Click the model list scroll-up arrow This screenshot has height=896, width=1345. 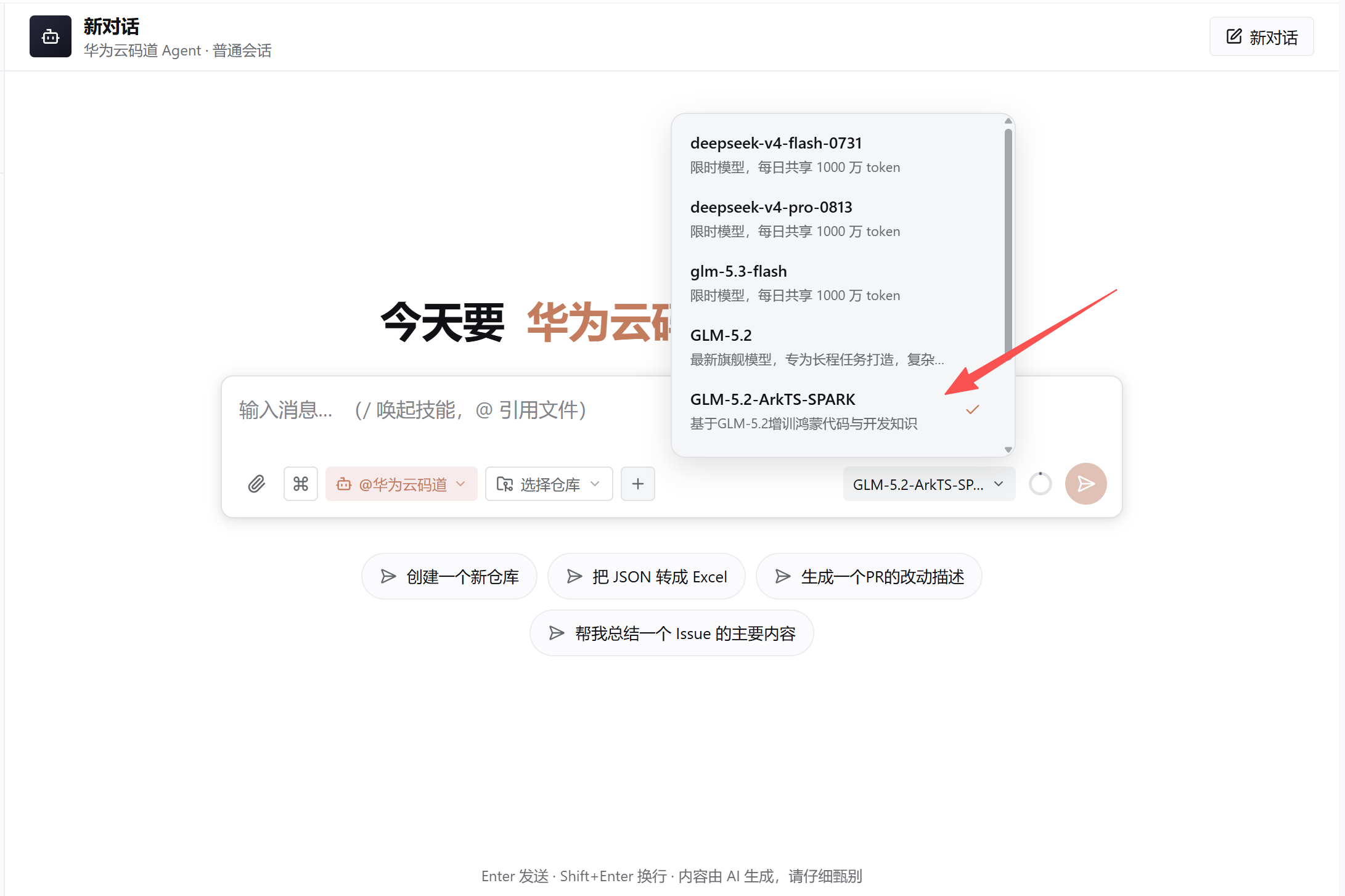click(x=1008, y=121)
